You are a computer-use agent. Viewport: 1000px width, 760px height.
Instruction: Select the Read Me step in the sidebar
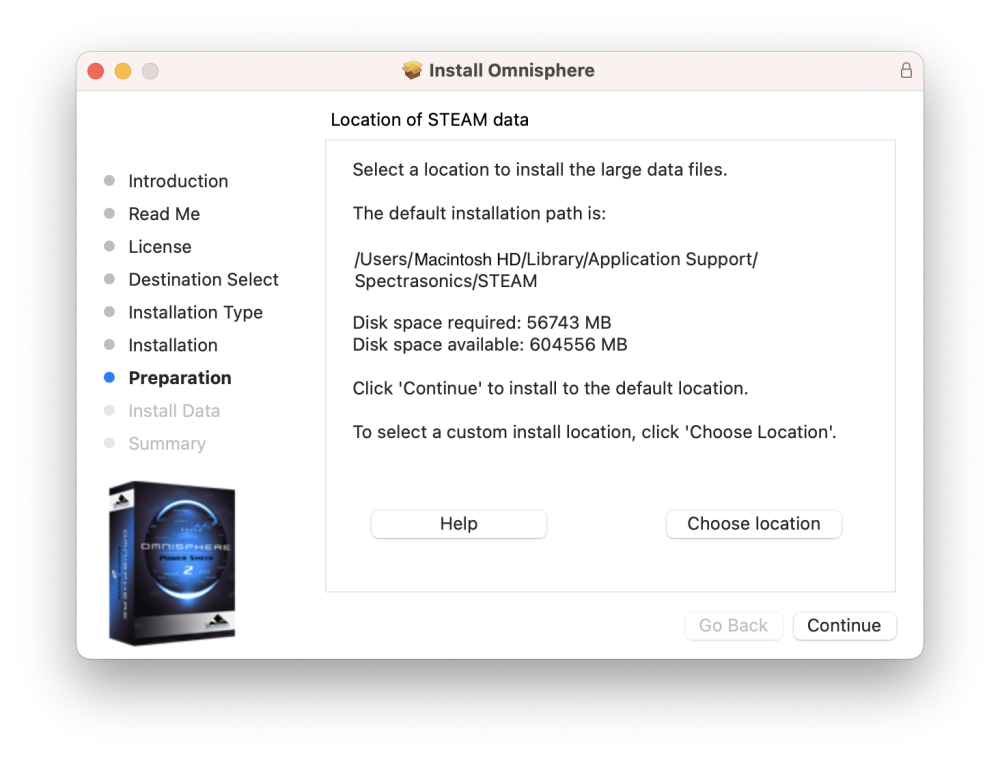(164, 214)
